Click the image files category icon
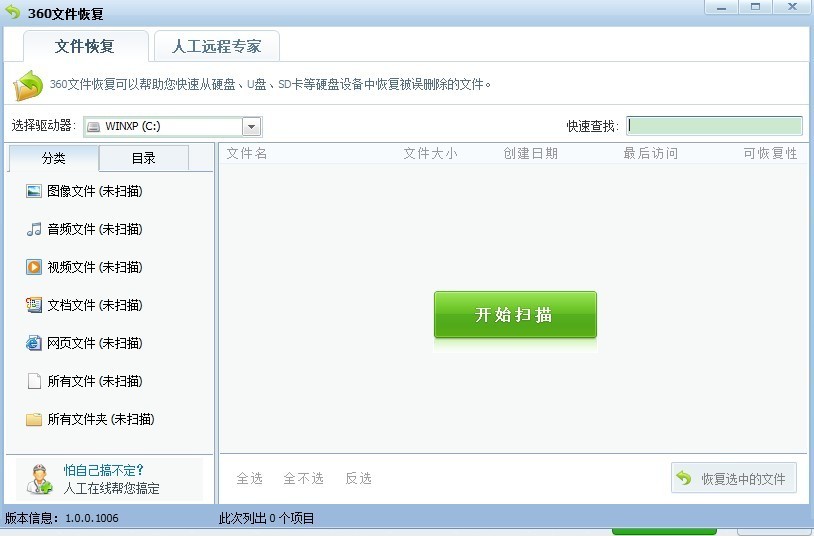The image size is (814, 536). click(34, 191)
